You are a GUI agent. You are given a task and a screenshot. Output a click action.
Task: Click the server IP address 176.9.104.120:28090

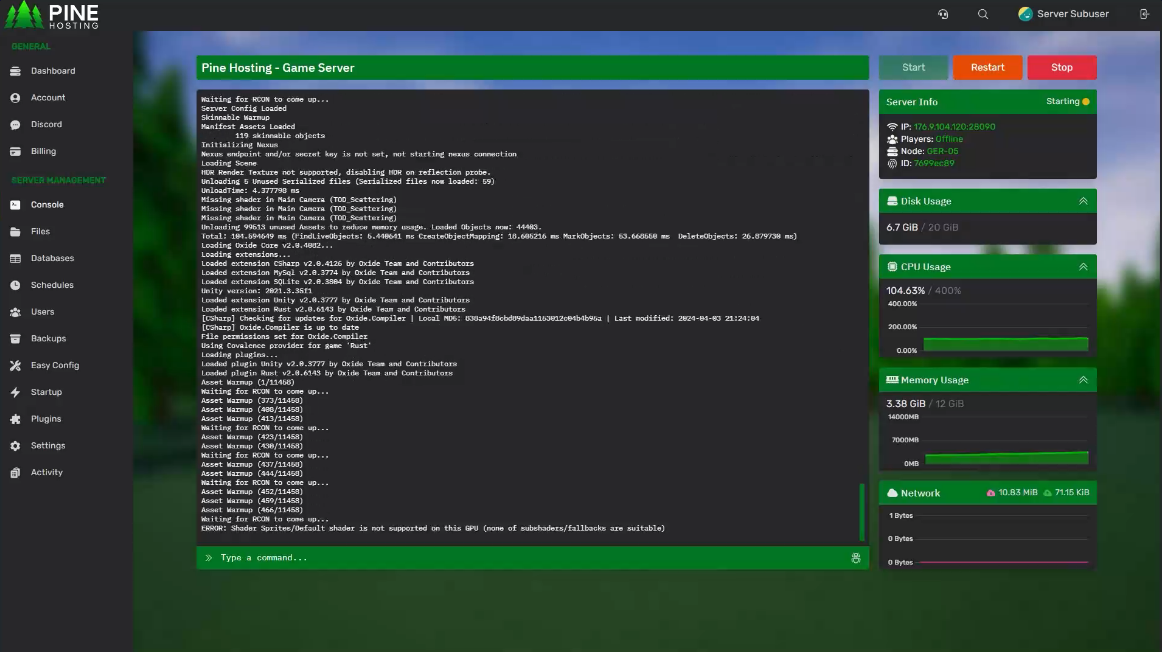pos(954,127)
